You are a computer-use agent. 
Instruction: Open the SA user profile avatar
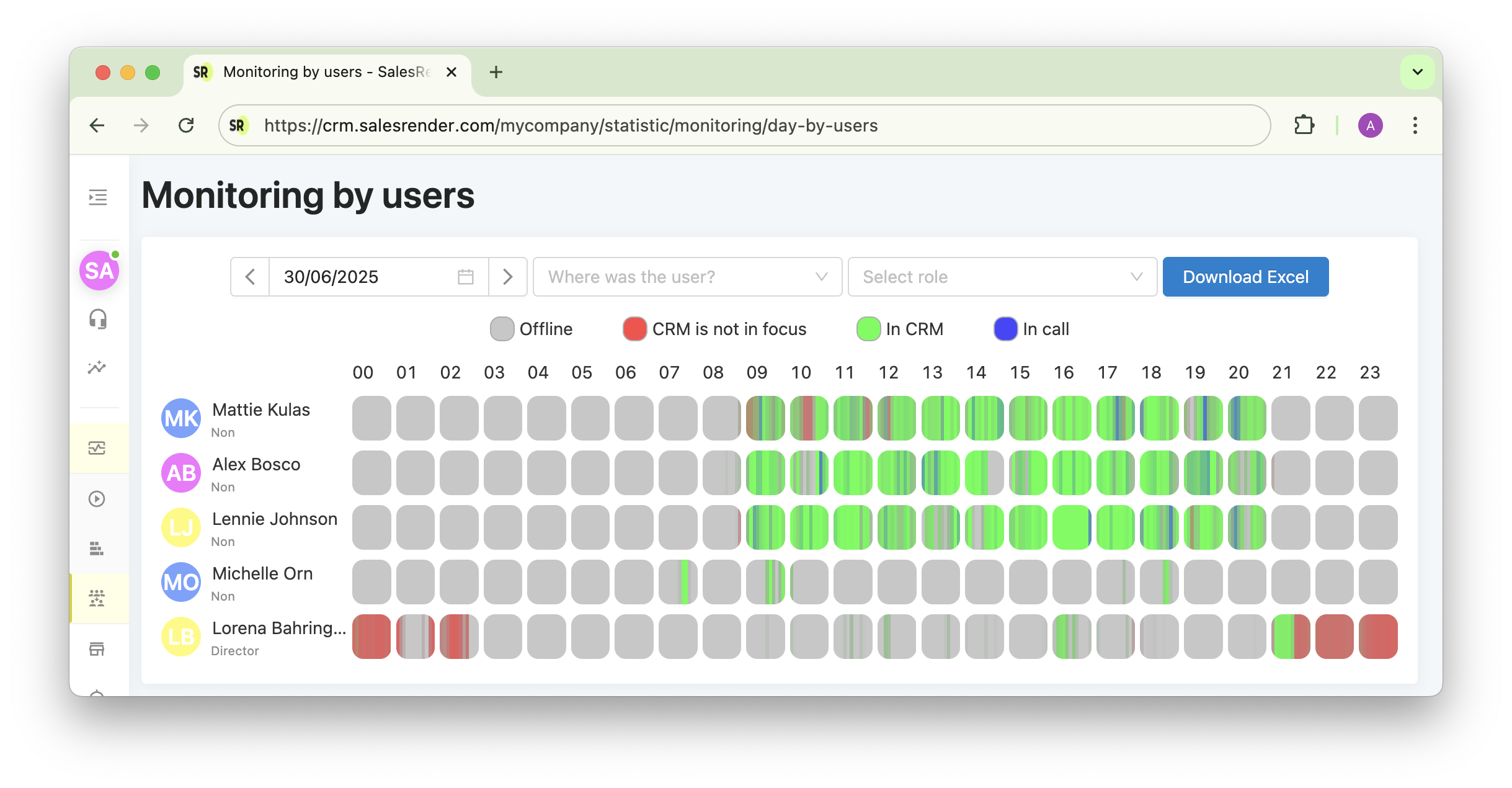[99, 271]
